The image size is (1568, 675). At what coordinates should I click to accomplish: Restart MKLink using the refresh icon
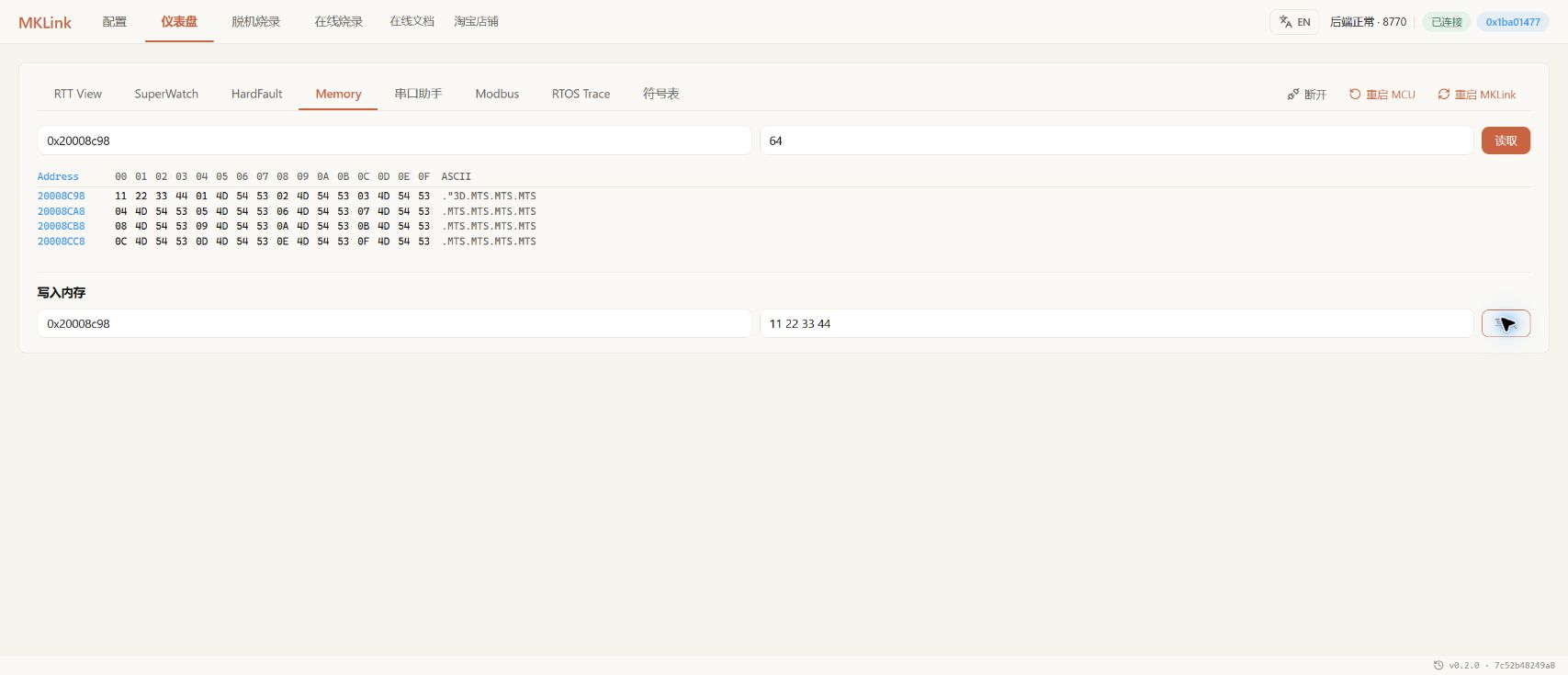point(1444,95)
